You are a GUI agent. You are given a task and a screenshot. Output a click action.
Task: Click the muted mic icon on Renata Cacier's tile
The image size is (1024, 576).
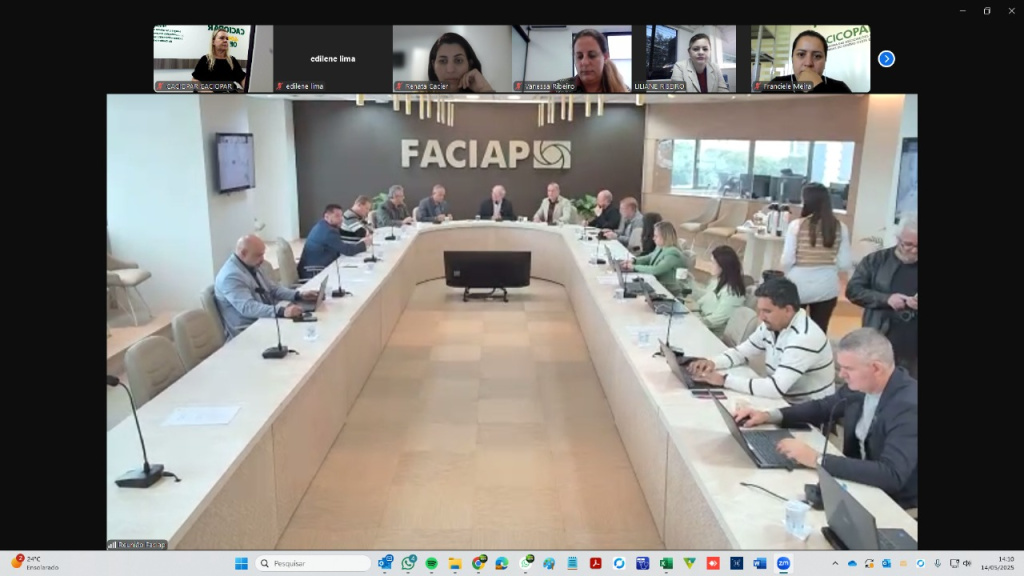click(400, 85)
